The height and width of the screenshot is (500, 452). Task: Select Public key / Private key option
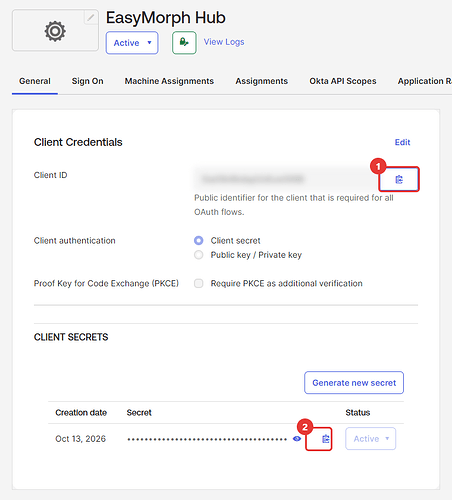[199, 255]
